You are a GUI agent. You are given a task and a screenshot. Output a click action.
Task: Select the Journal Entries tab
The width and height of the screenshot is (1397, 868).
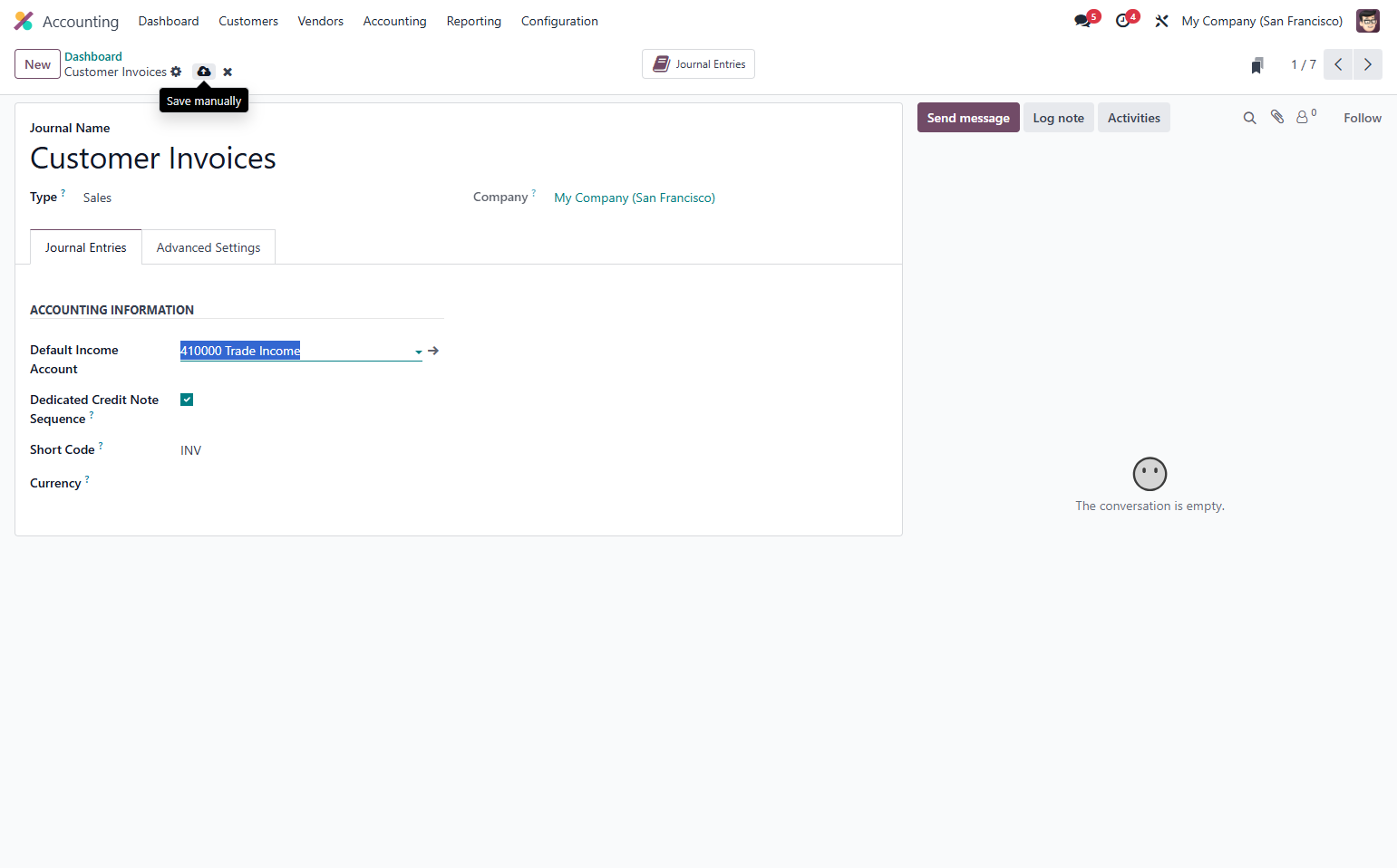[86, 247]
